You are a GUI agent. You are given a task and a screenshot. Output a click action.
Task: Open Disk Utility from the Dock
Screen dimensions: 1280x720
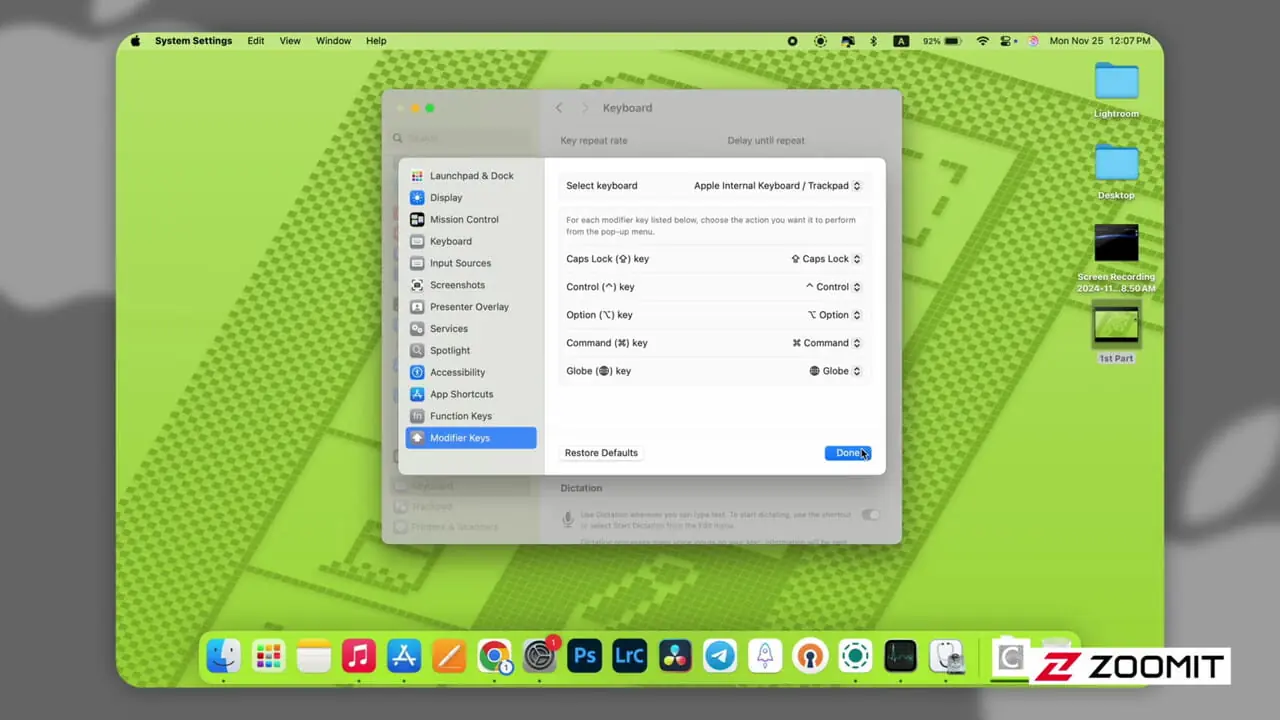(x=946, y=656)
